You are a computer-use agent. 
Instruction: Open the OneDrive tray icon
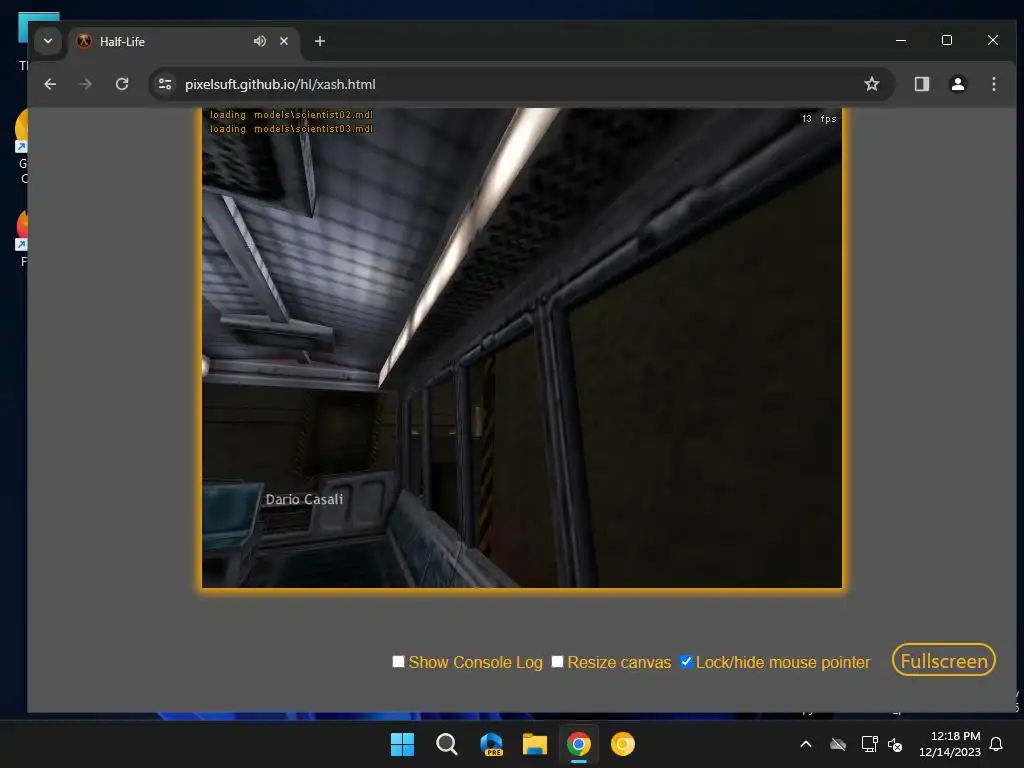[x=838, y=744]
